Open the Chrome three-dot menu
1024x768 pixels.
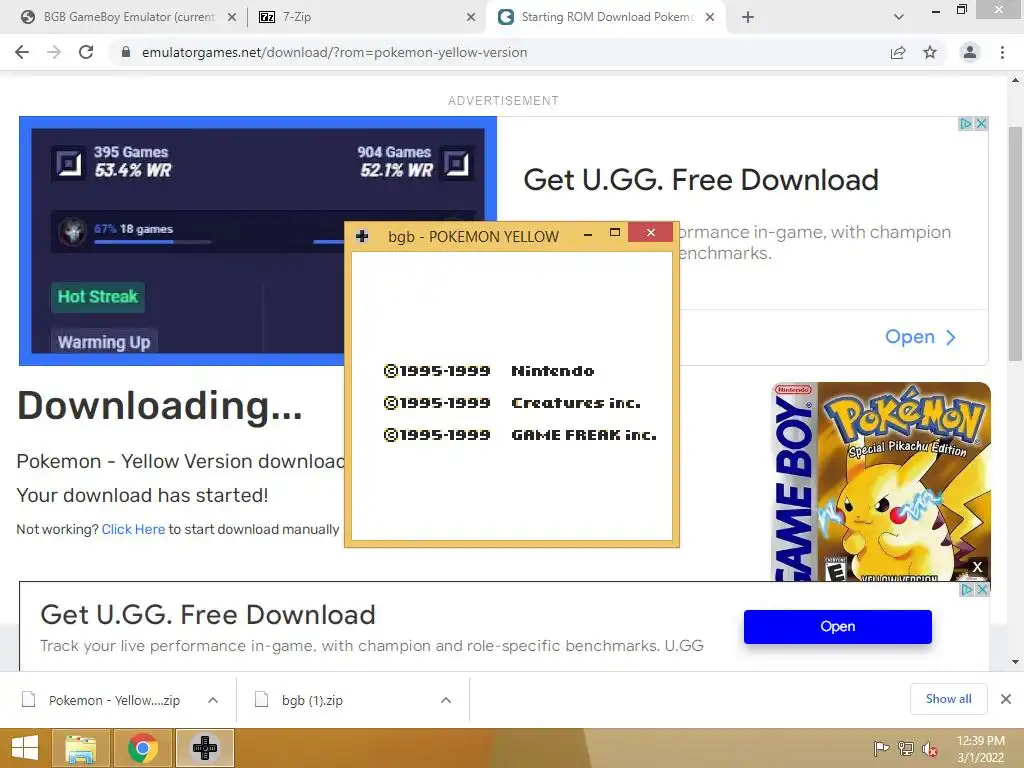click(x=1002, y=52)
